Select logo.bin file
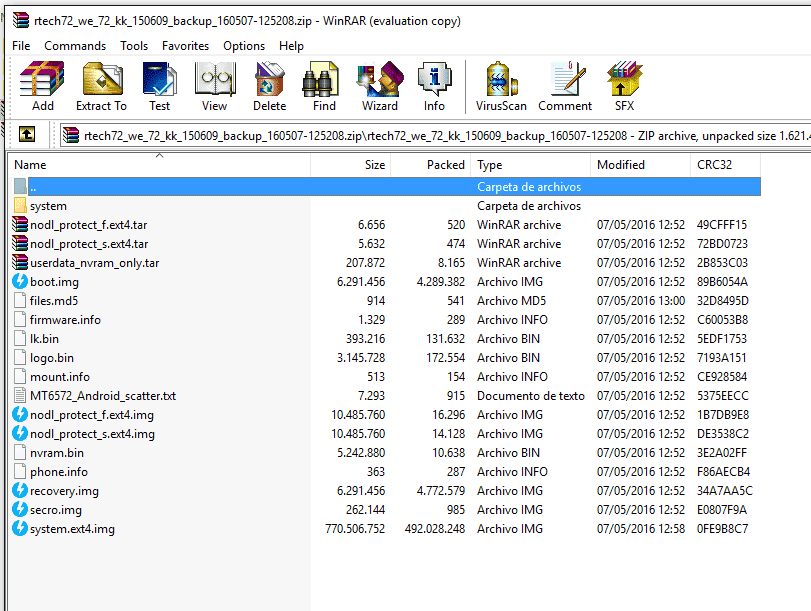The image size is (811, 611). click(52, 357)
